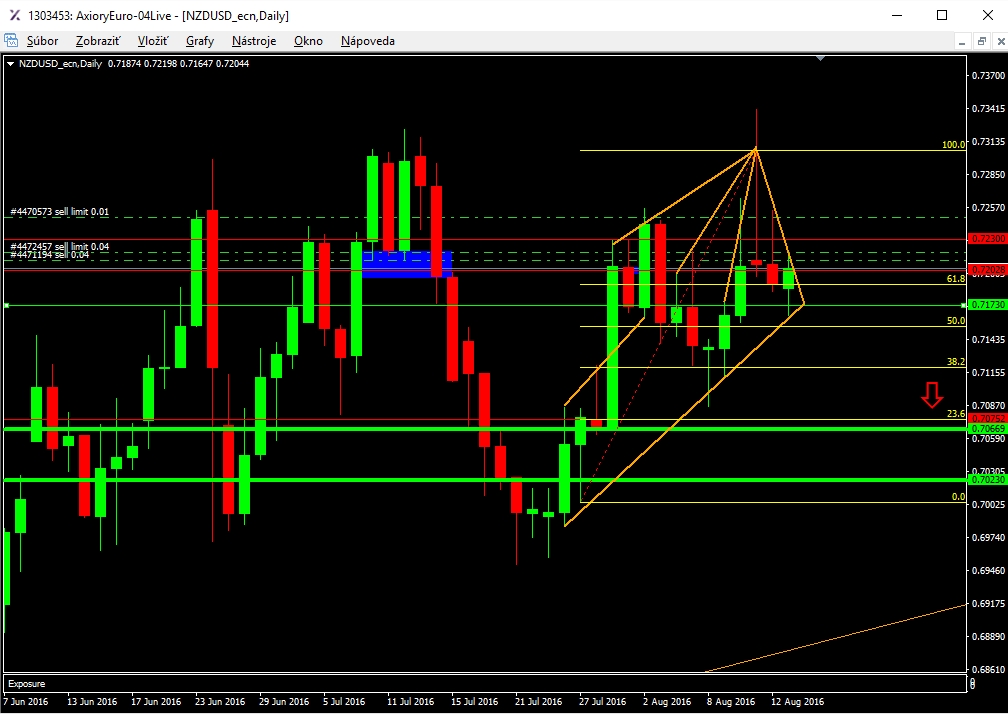Close the main application window

pos(987,15)
